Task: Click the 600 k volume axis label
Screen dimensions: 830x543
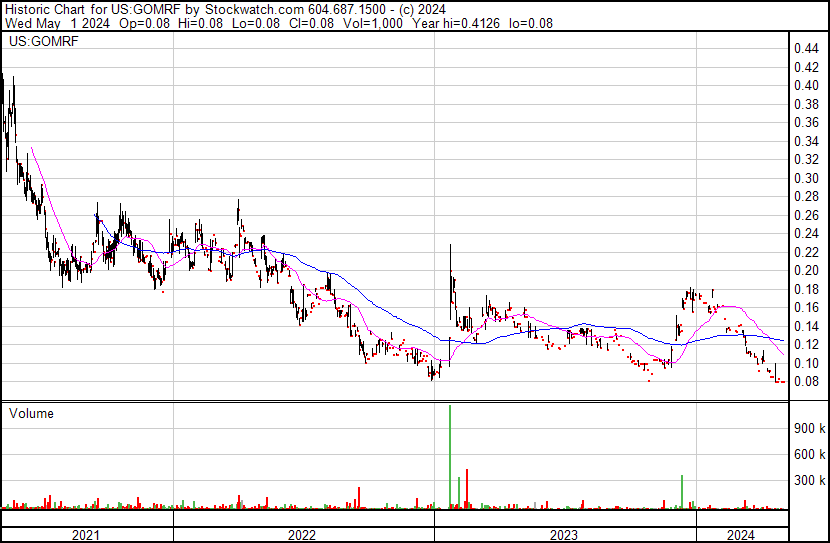Action: (x=810, y=455)
